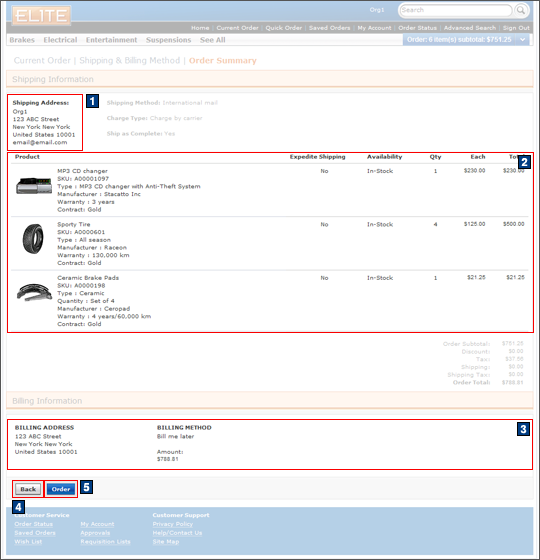Focus the Search input field
The image size is (540, 560).
[x=455, y=10]
